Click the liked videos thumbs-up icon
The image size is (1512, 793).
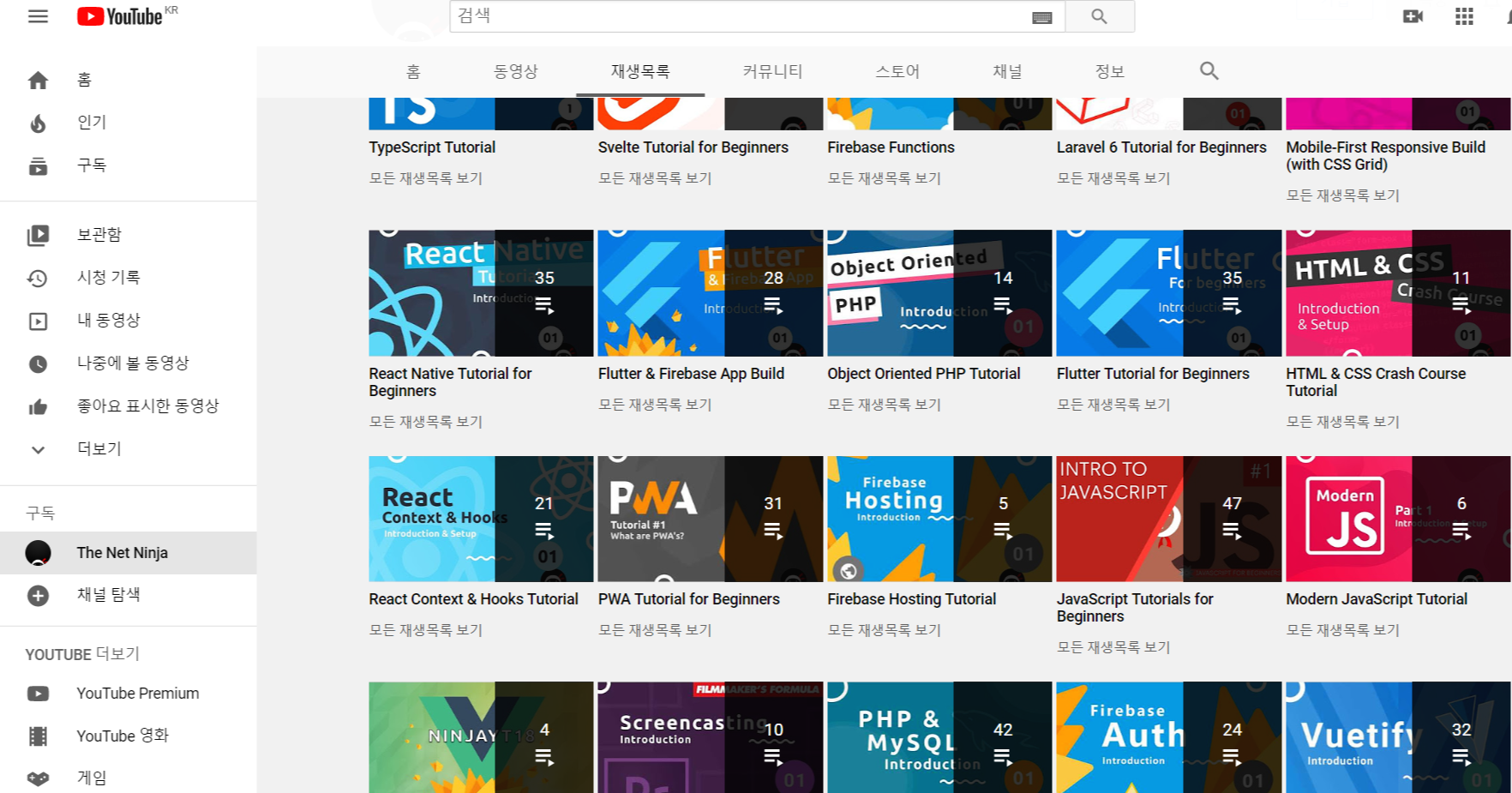[x=38, y=406]
